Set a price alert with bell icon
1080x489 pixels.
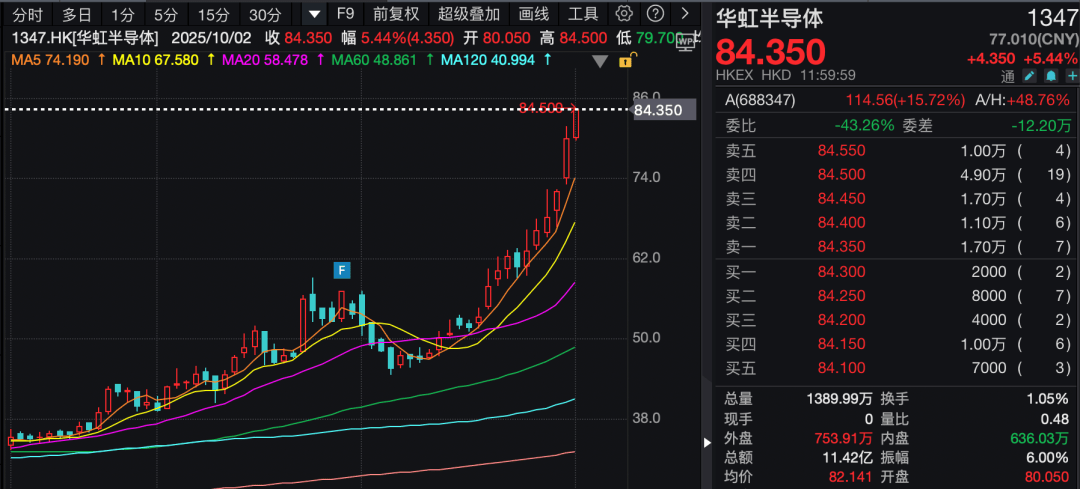coord(1051,76)
